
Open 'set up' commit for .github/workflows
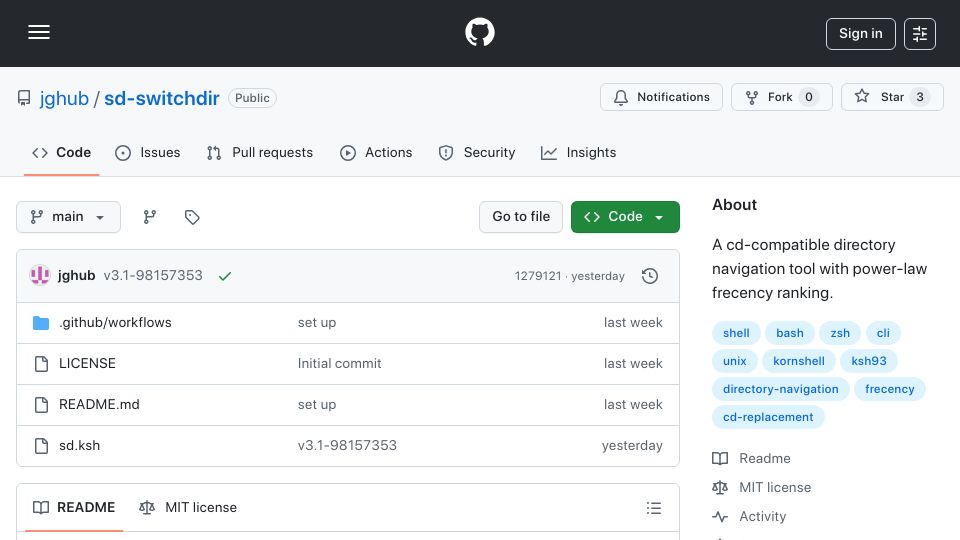(317, 323)
